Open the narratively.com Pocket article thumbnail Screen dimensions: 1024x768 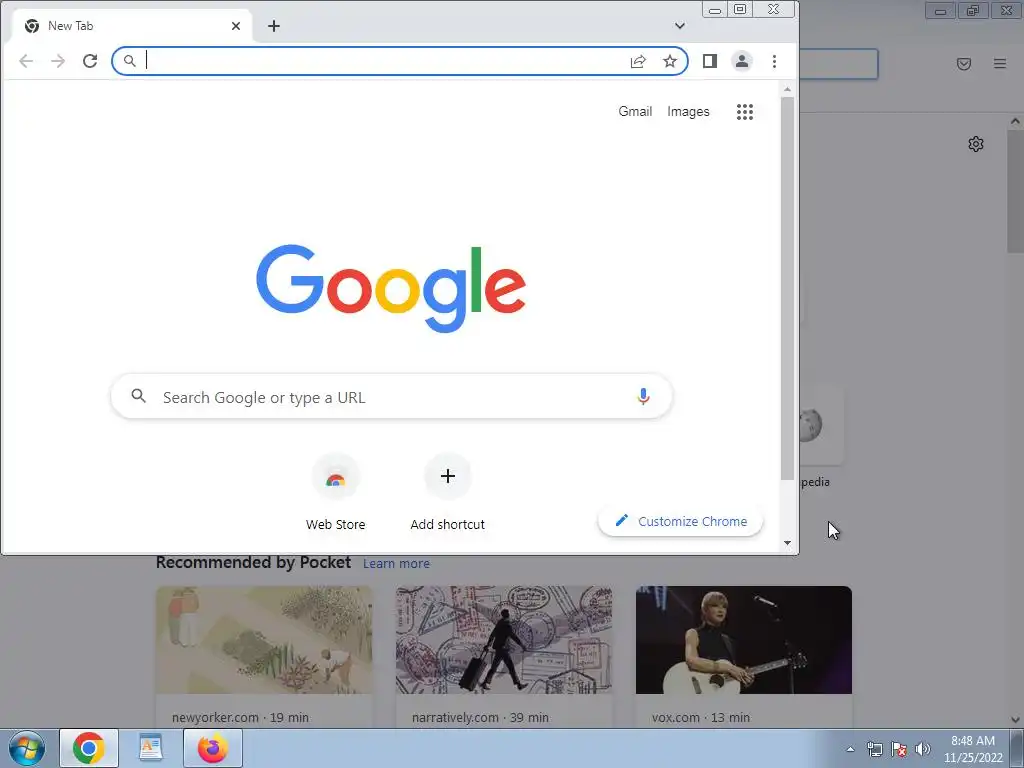click(x=504, y=640)
